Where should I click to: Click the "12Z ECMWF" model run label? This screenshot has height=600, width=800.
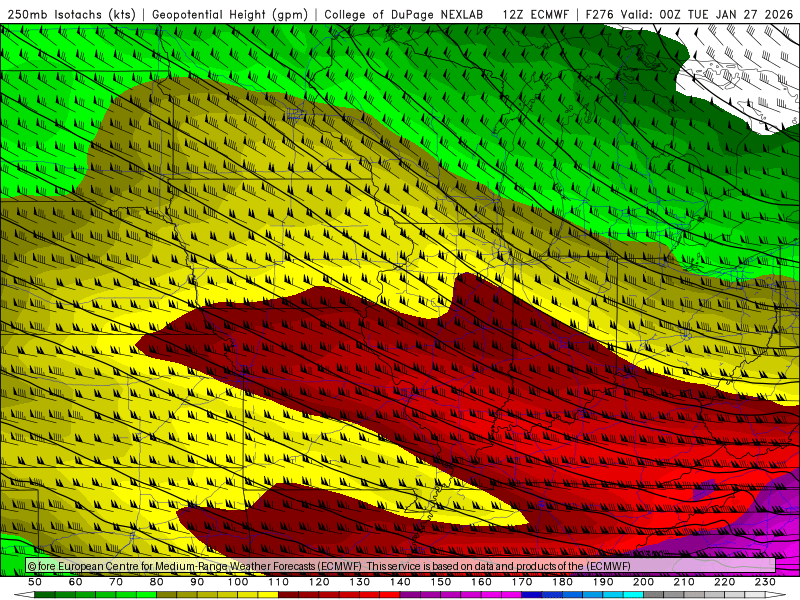pos(536,15)
